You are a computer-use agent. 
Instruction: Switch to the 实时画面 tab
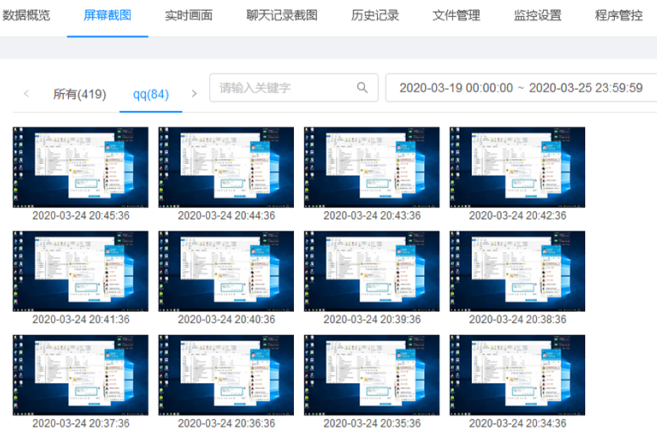tap(189, 16)
